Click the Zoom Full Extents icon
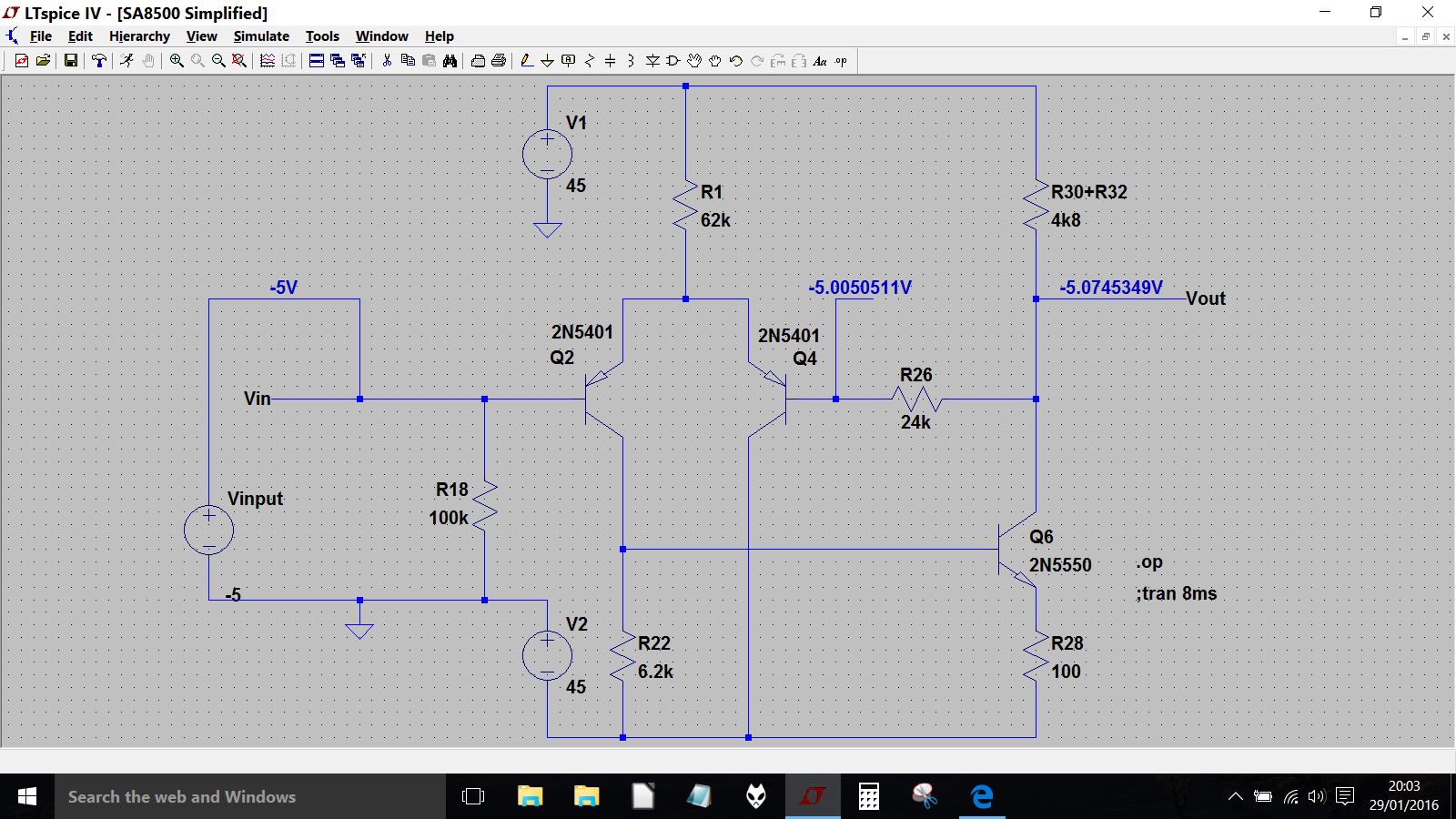The height and width of the screenshot is (819, 1456). point(238,61)
